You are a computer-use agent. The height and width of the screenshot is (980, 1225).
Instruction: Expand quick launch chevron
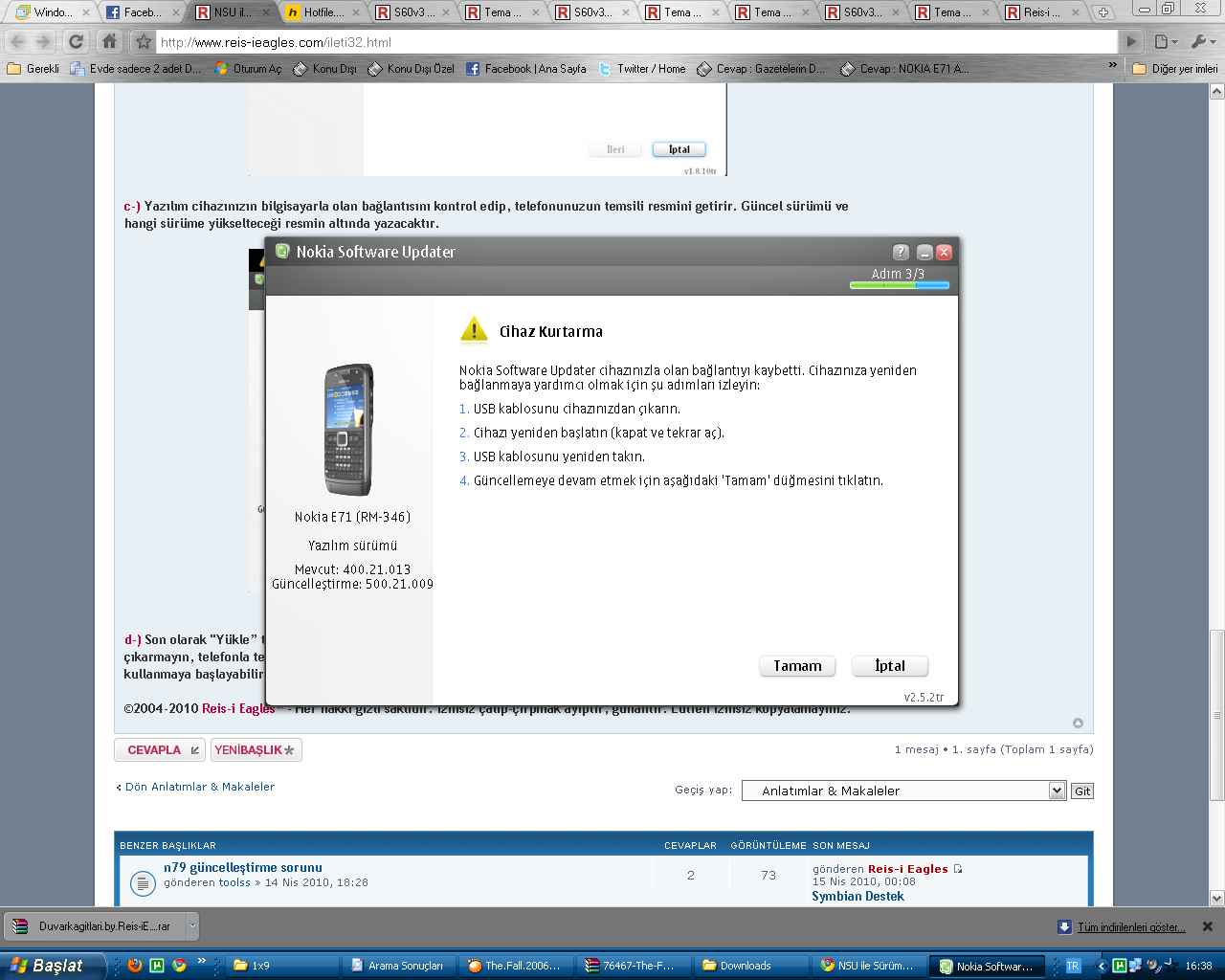coord(202,961)
